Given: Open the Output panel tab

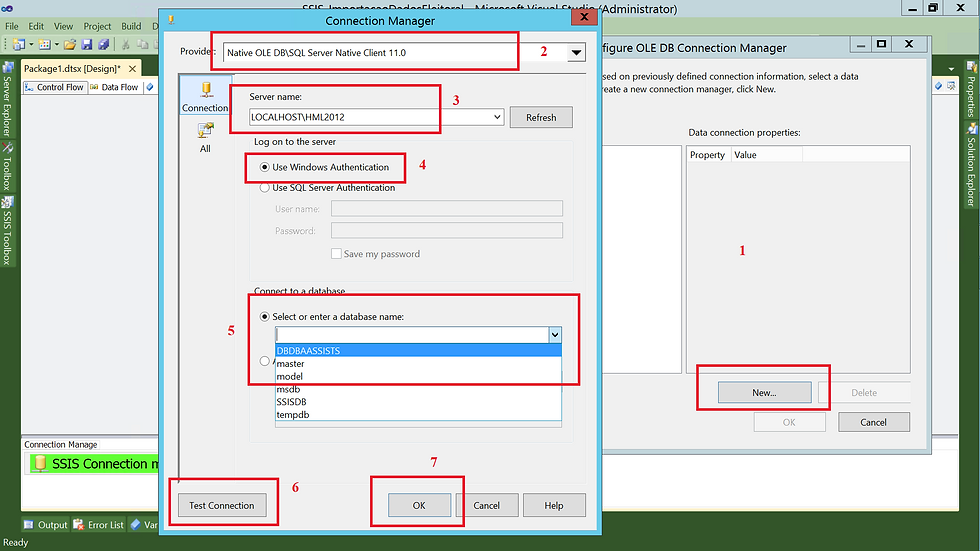Looking at the screenshot, I should 46,525.
